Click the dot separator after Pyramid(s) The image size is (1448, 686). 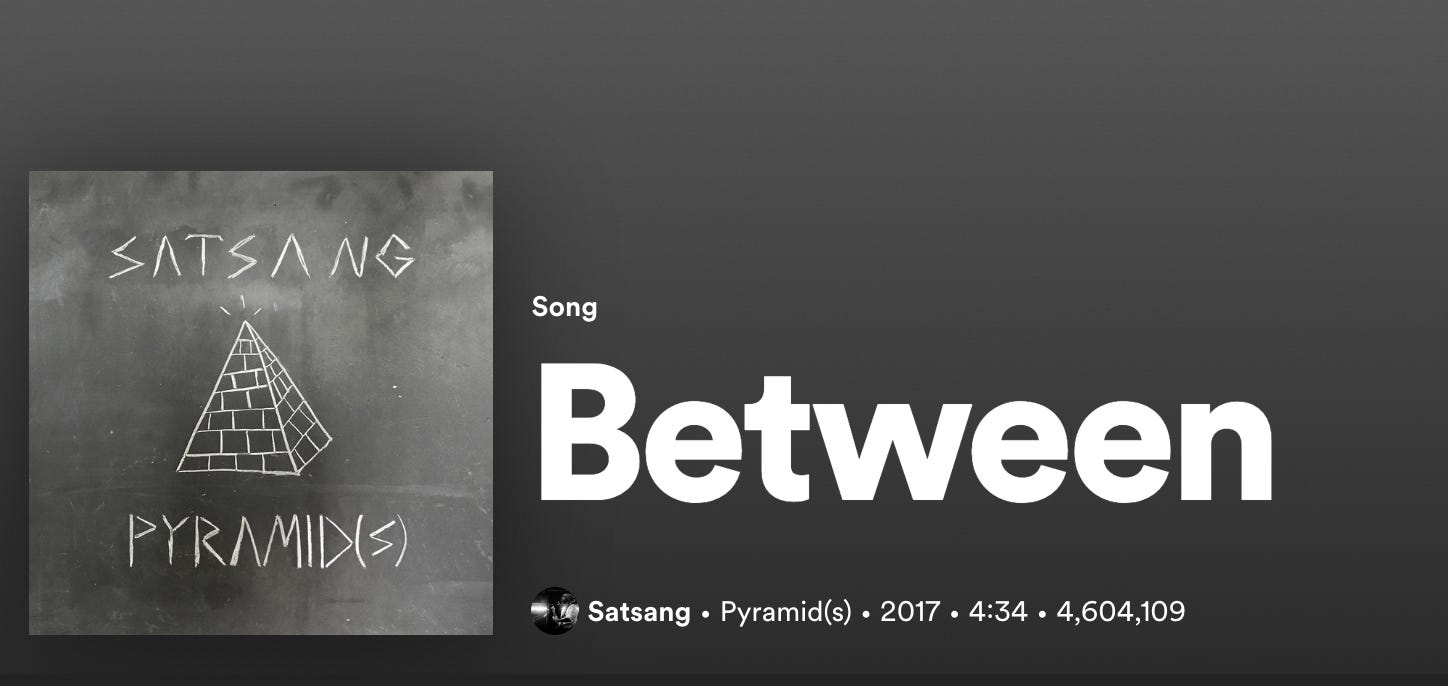click(866, 612)
